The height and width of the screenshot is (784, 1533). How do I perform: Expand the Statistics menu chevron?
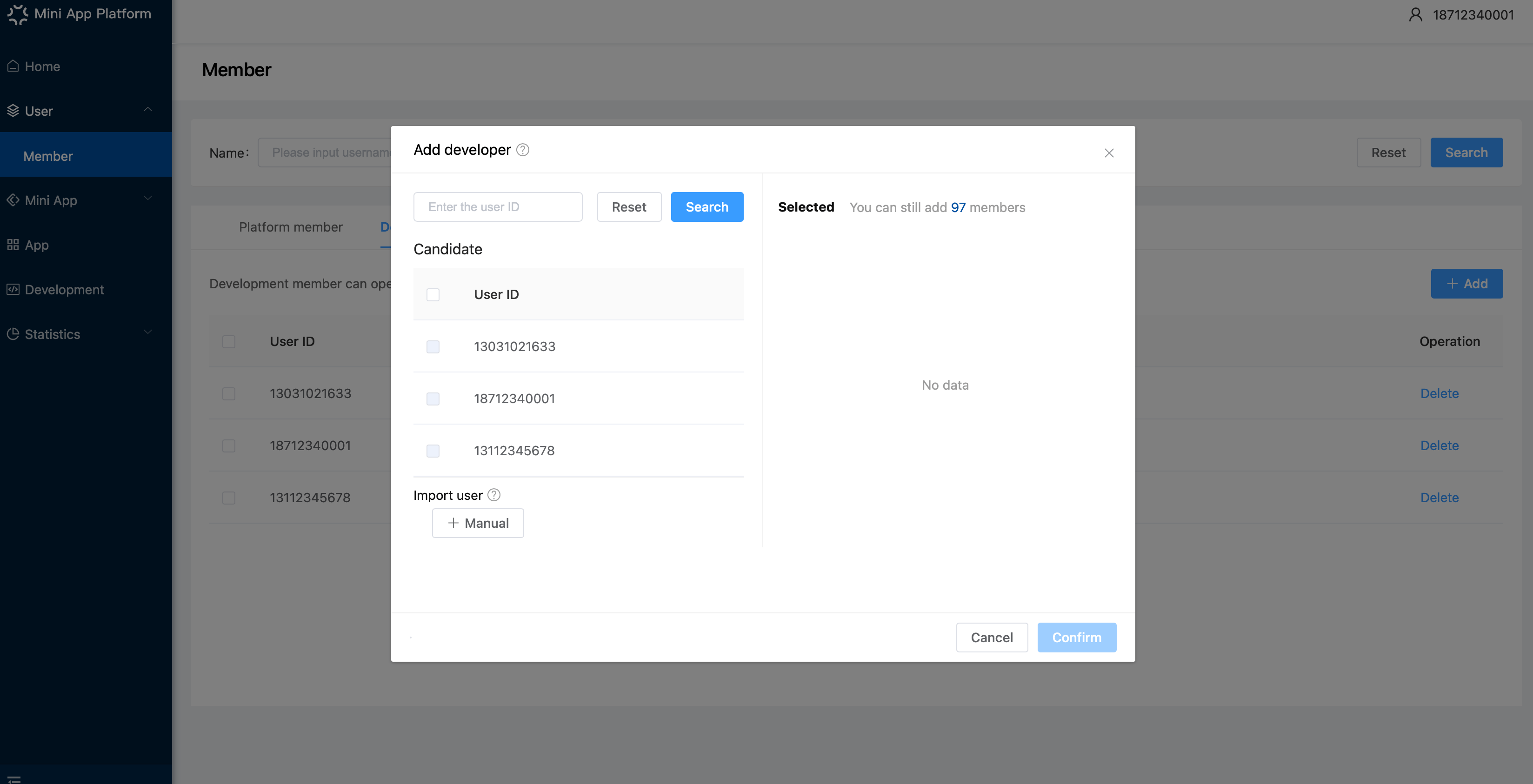[x=148, y=332]
